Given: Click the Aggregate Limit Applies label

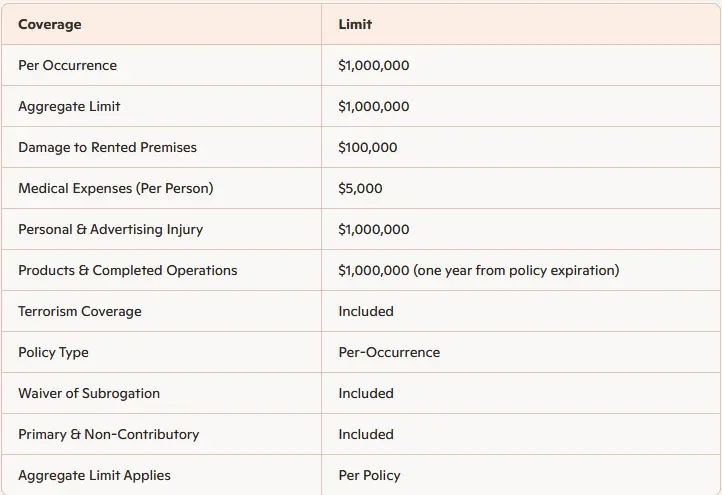Looking at the screenshot, I should click(x=94, y=475).
